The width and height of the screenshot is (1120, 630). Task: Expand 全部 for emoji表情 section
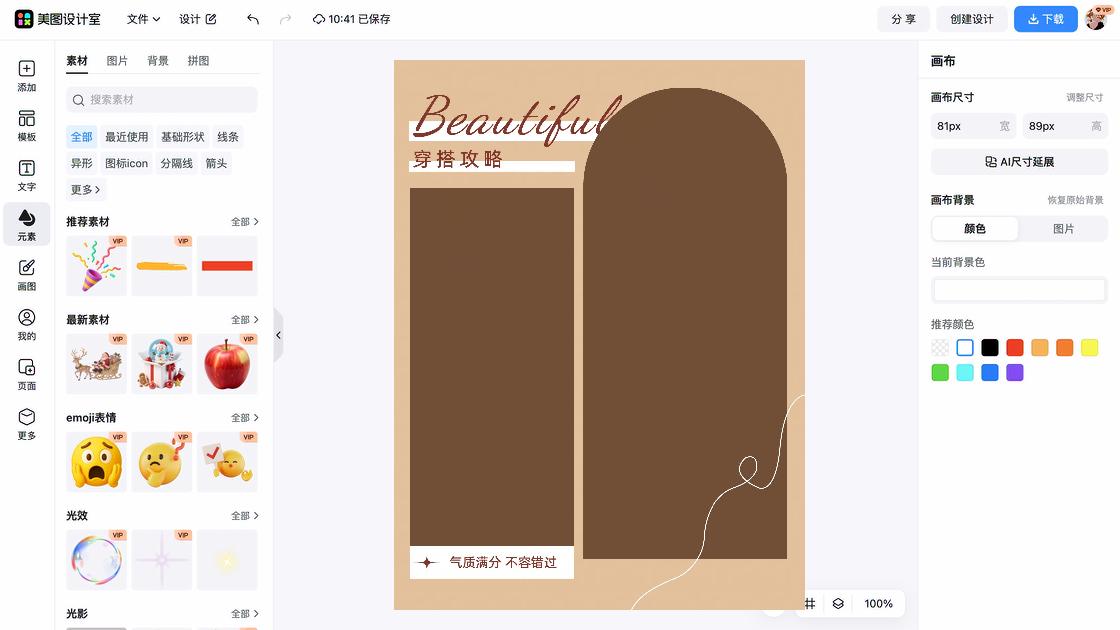coord(244,417)
